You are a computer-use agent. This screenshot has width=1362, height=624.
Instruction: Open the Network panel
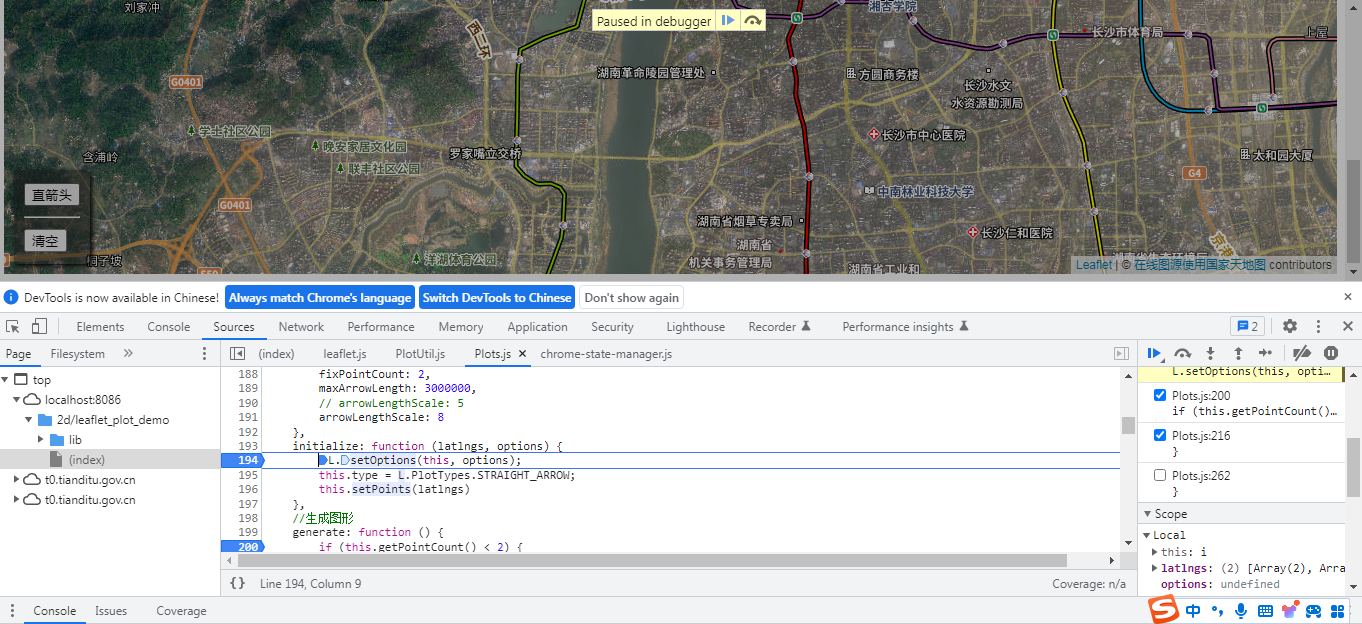pyautogui.click(x=301, y=327)
